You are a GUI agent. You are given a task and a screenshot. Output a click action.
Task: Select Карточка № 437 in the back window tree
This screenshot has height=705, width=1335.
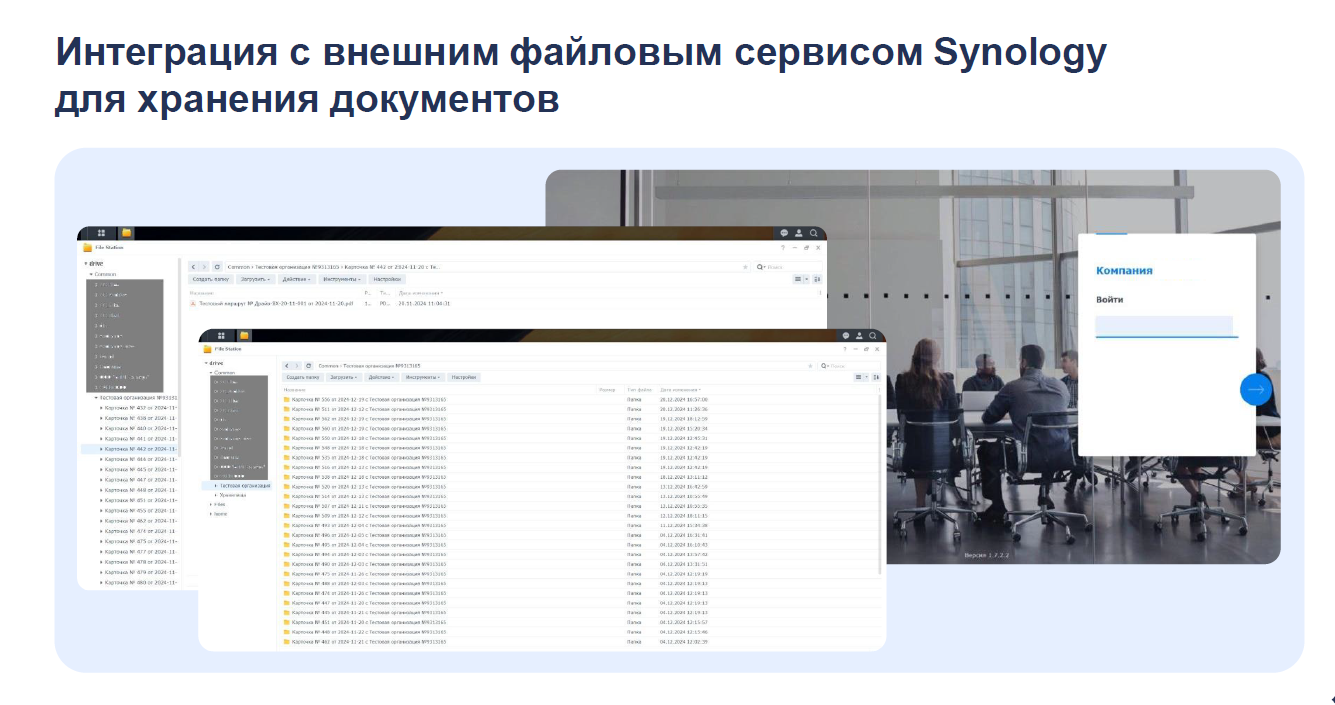[x=142, y=408]
